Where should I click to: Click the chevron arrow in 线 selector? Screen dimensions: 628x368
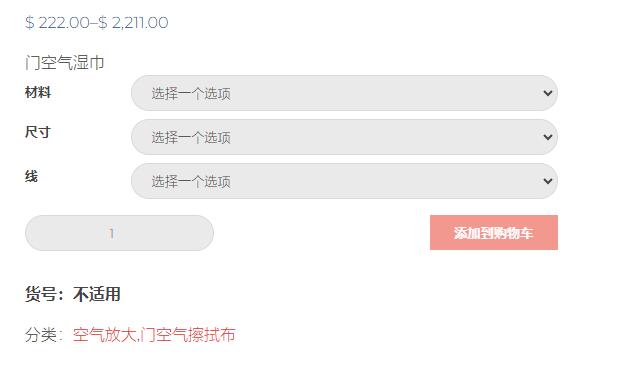[x=547, y=181]
